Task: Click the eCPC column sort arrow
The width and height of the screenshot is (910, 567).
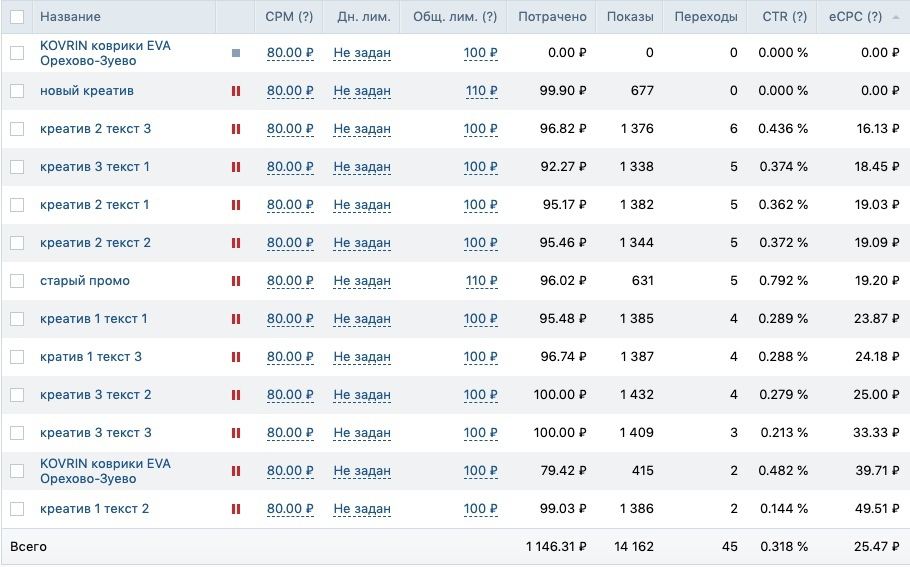Action: (x=896, y=17)
